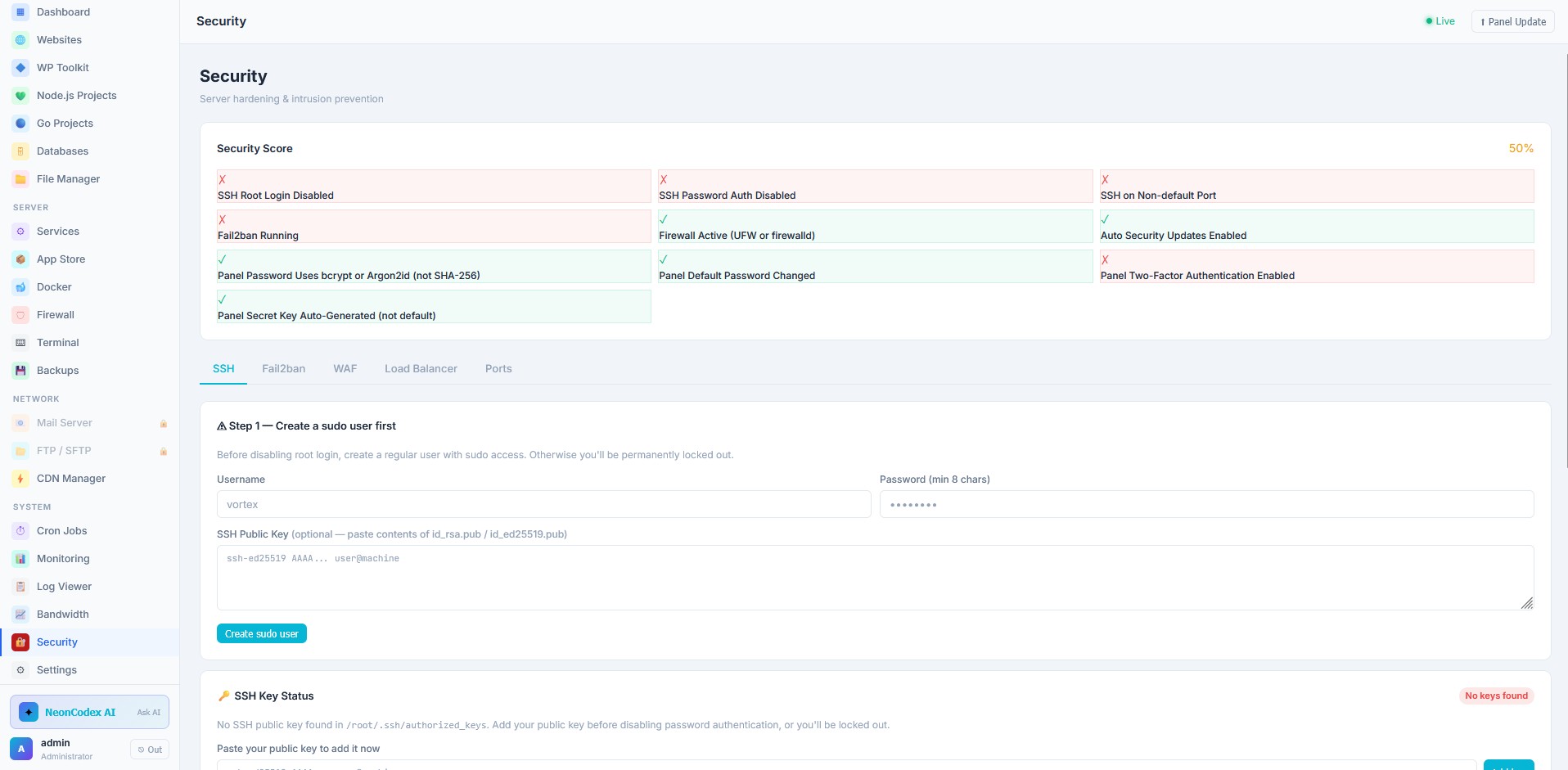Click the Security lock icon in sidebar
The width and height of the screenshot is (1568, 770).
tap(20, 642)
